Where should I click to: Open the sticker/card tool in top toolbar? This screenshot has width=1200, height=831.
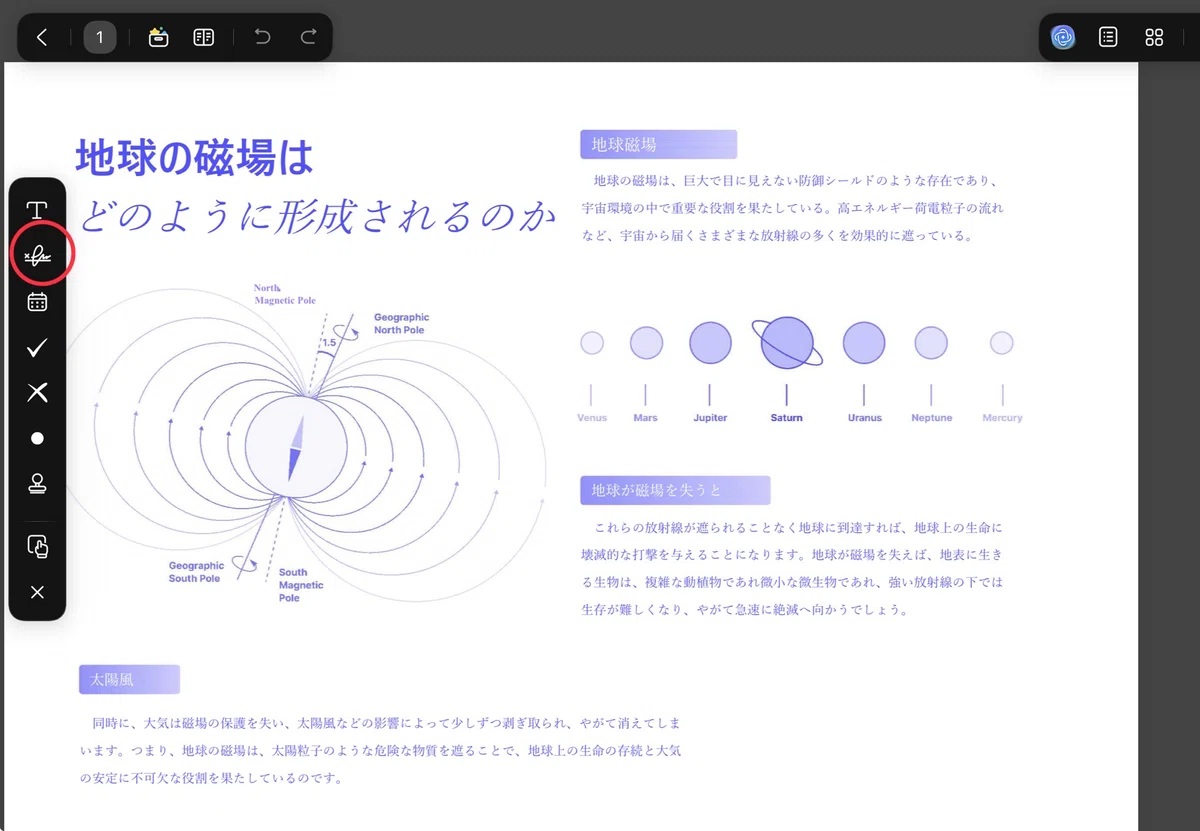[x=158, y=38]
